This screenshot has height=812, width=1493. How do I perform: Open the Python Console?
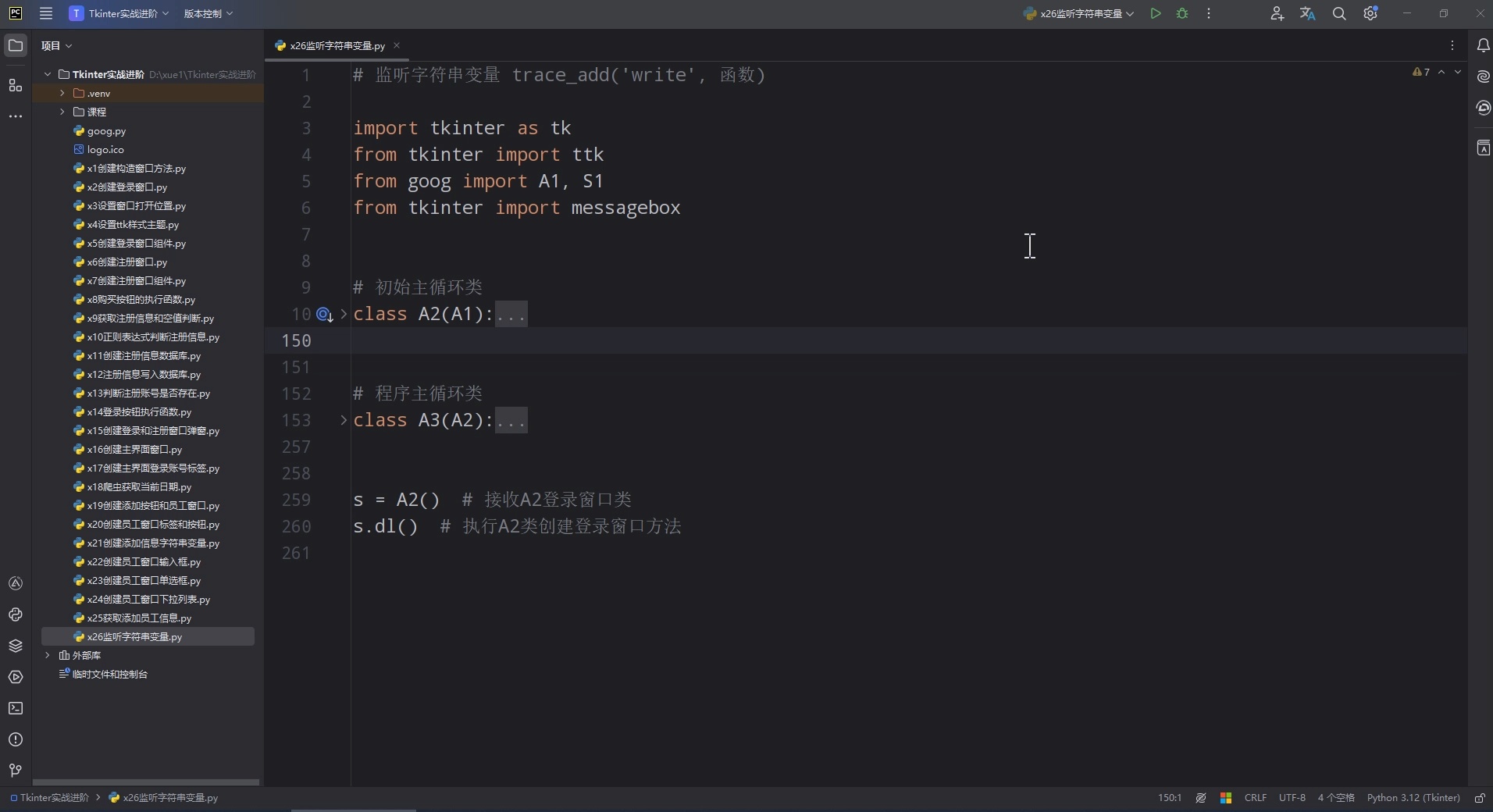tap(15, 615)
